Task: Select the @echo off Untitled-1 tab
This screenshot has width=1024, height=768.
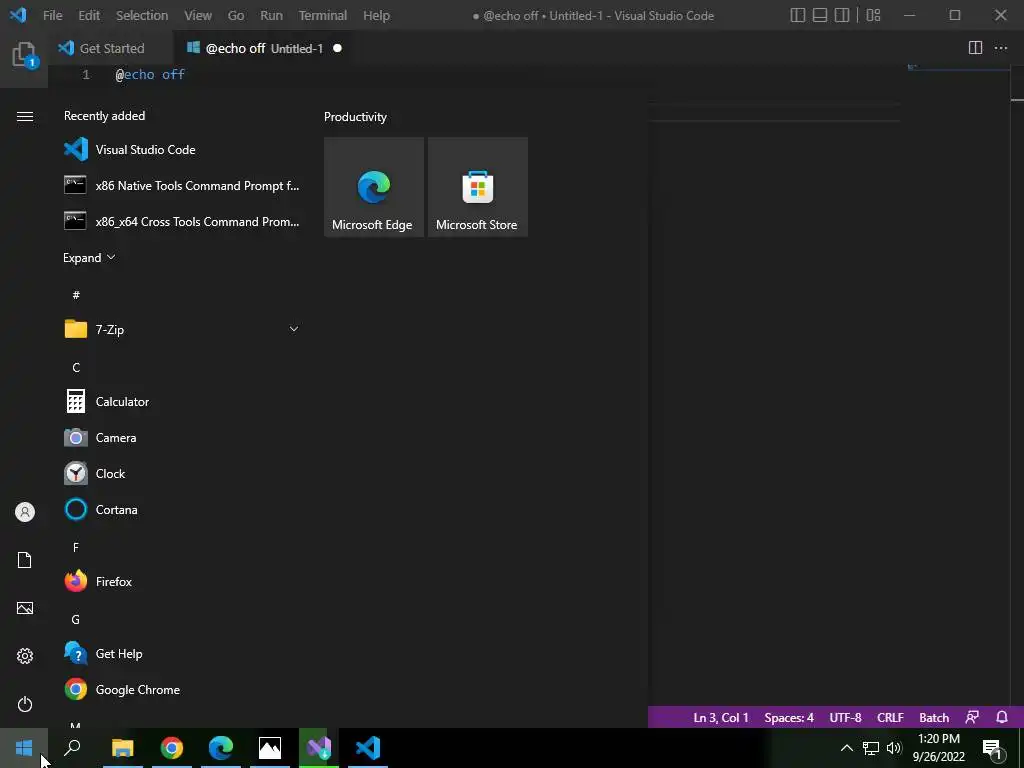Action: coord(263,48)
